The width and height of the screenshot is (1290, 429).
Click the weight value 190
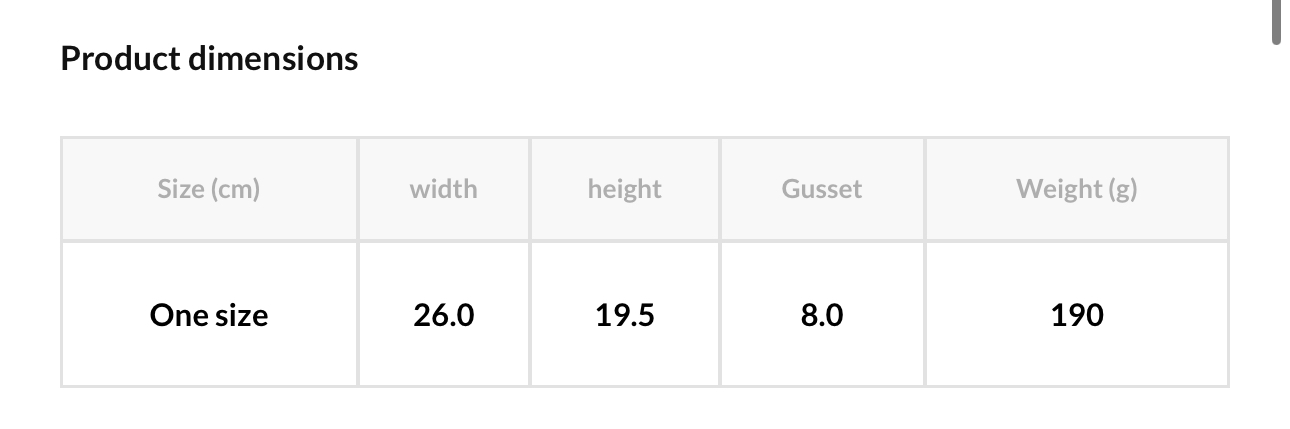click(x=1077, y=316)
